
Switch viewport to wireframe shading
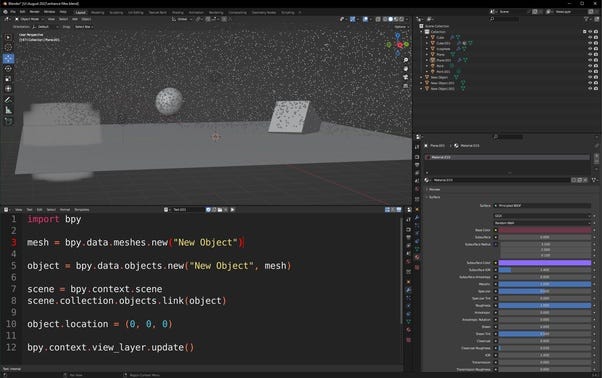(x=385, y=19)
